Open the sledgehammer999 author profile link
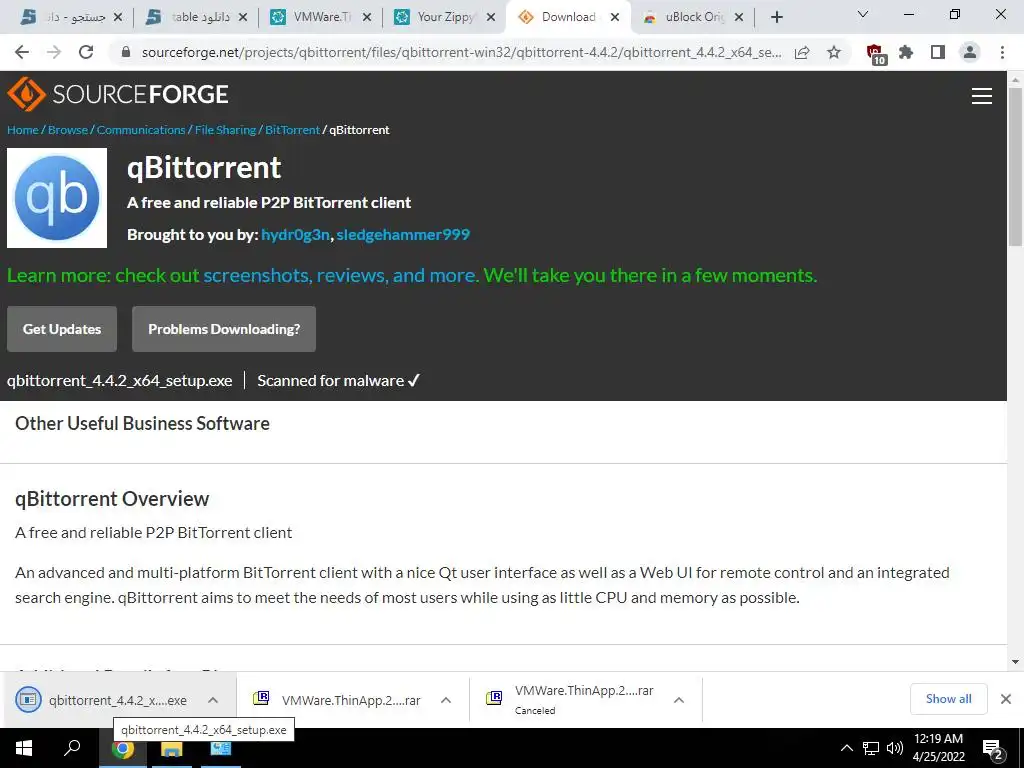The height and width of the screenshot is (768, 1024). pyautogui.click(x=403, y=234)
